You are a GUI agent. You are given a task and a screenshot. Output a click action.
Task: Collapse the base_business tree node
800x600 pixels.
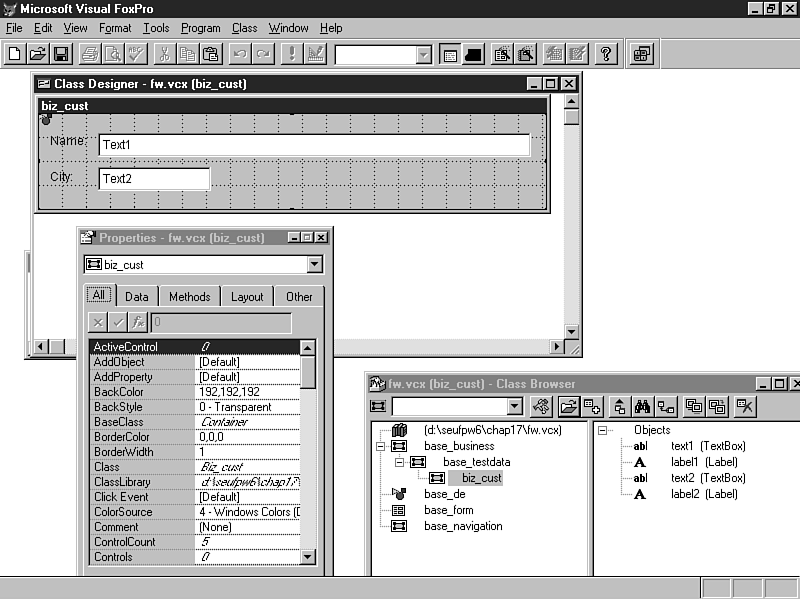pyautogui.click(x=381, y=446)
